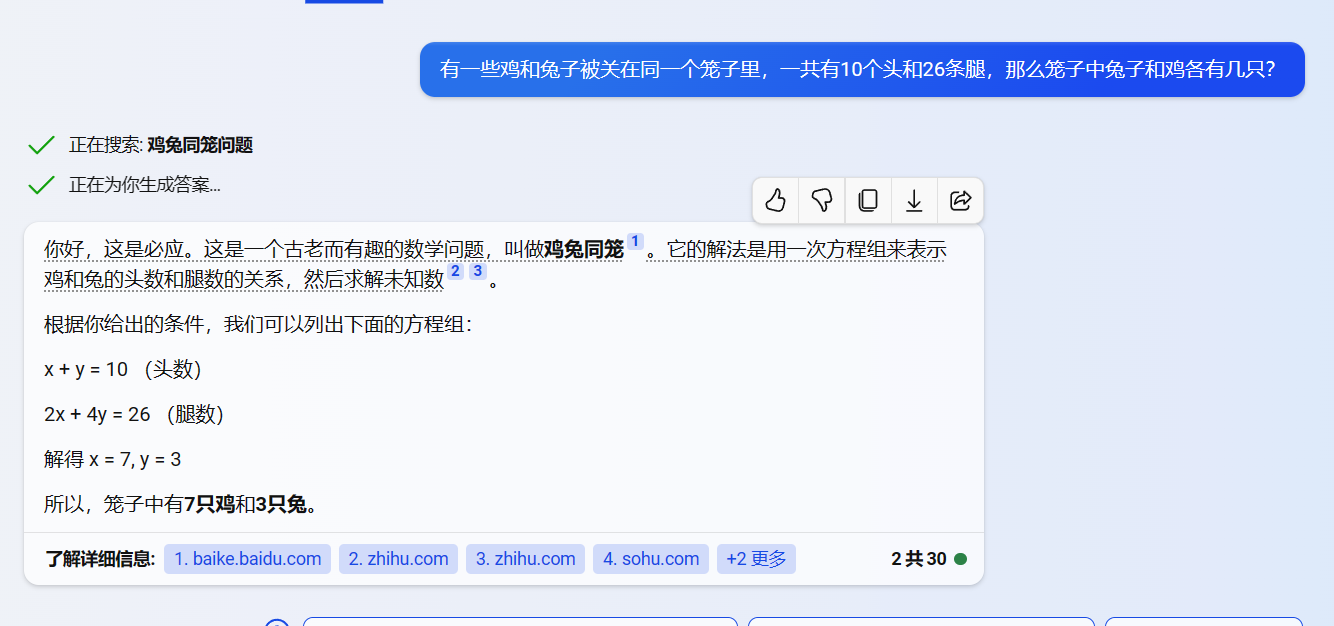
Task: Click the search query text 鸡兔同笼问题
Action: pos(200,146)
